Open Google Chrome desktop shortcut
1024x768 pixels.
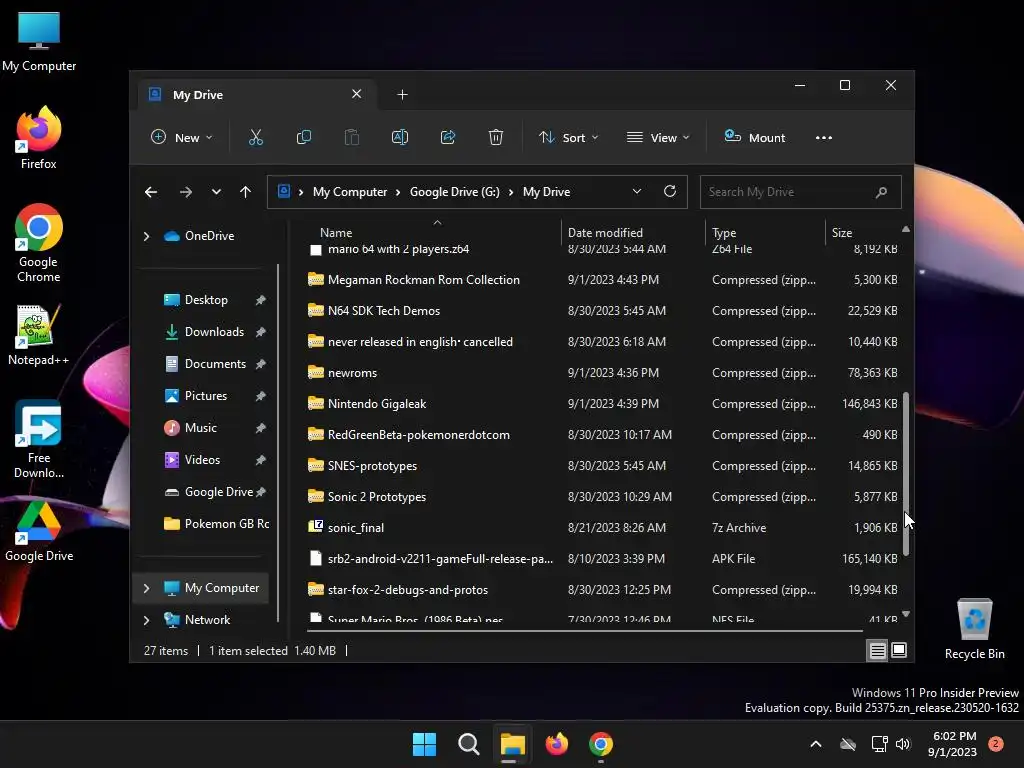pyautogui.click(x=39, y=243)
